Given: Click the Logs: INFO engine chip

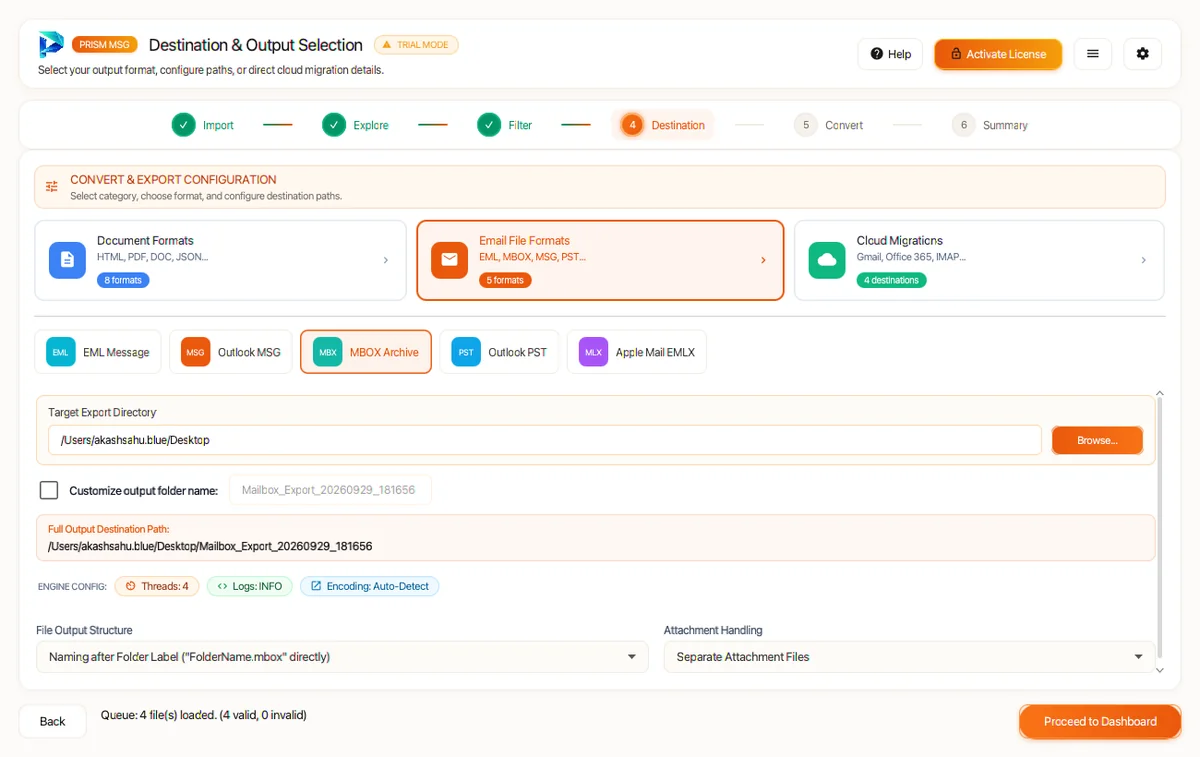Looking at the screenshot, I should pyautogui.click(x=250, y=586).
